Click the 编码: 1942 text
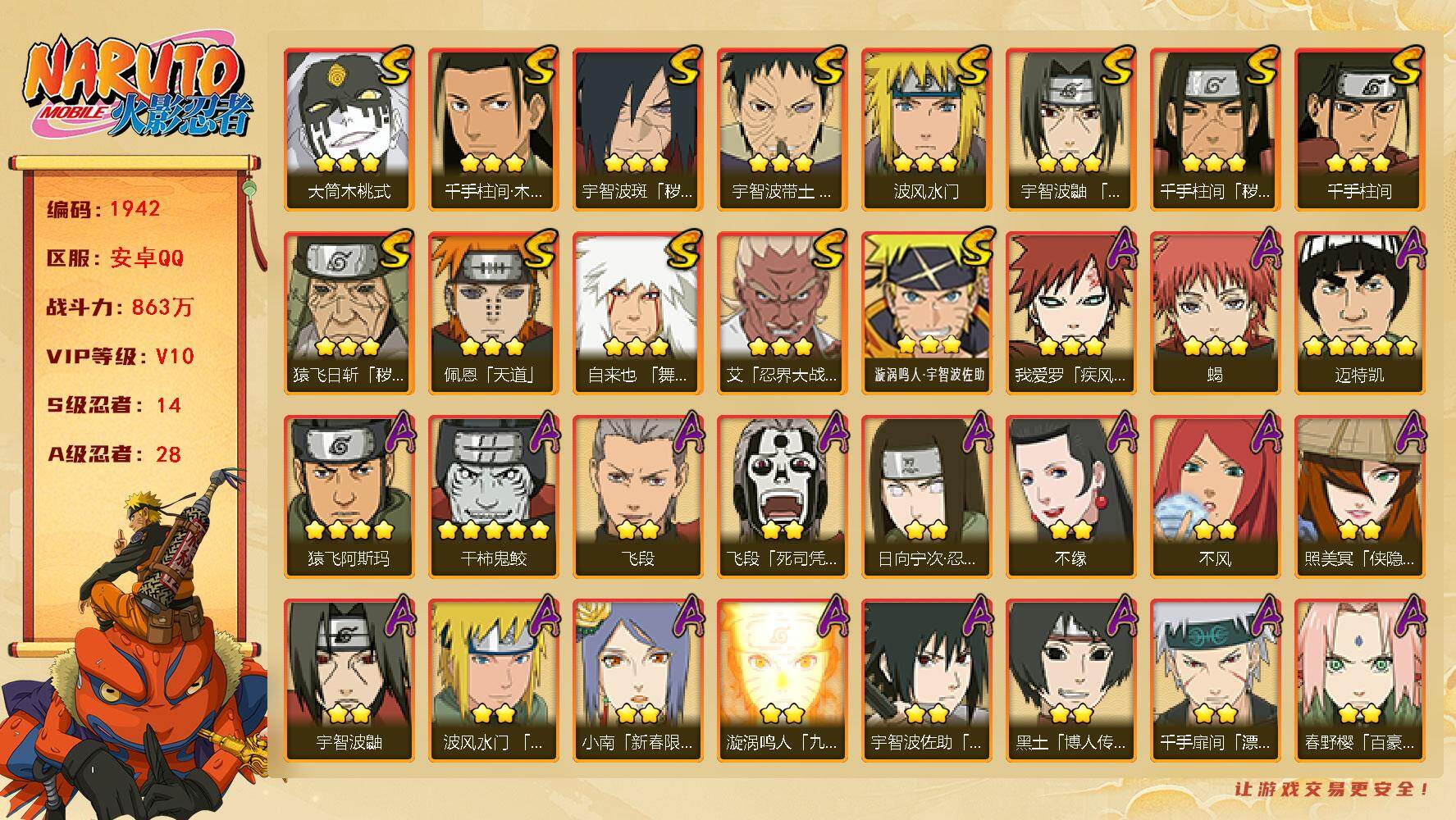1456x820 pixels. click(103, 209)
